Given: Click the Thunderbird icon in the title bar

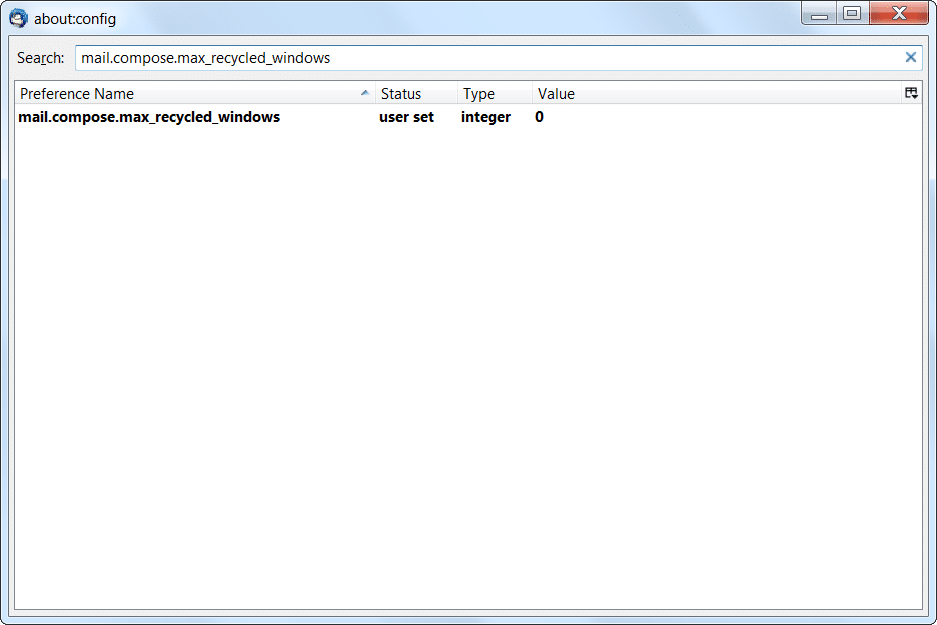Looking at the screenshot, I should (18, 18).
